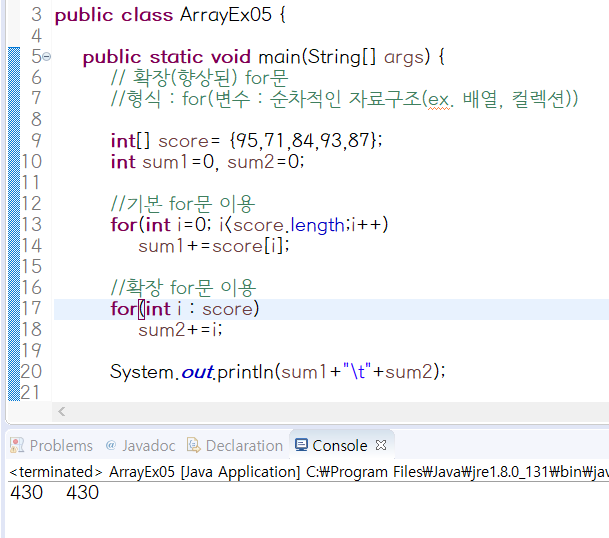Click the Javadoc @ icon
This screenshot has width=609, height=538.
111,445
